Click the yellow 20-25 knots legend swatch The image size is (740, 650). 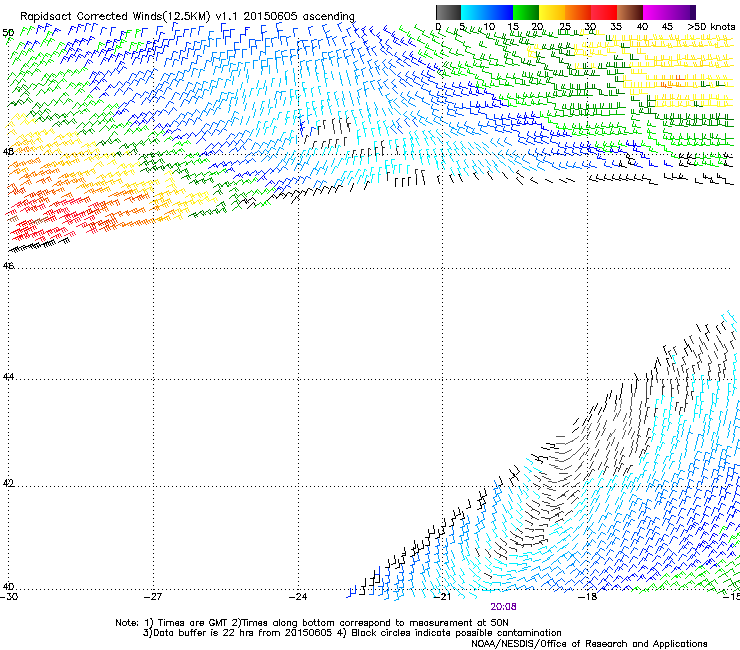(552, 12)
